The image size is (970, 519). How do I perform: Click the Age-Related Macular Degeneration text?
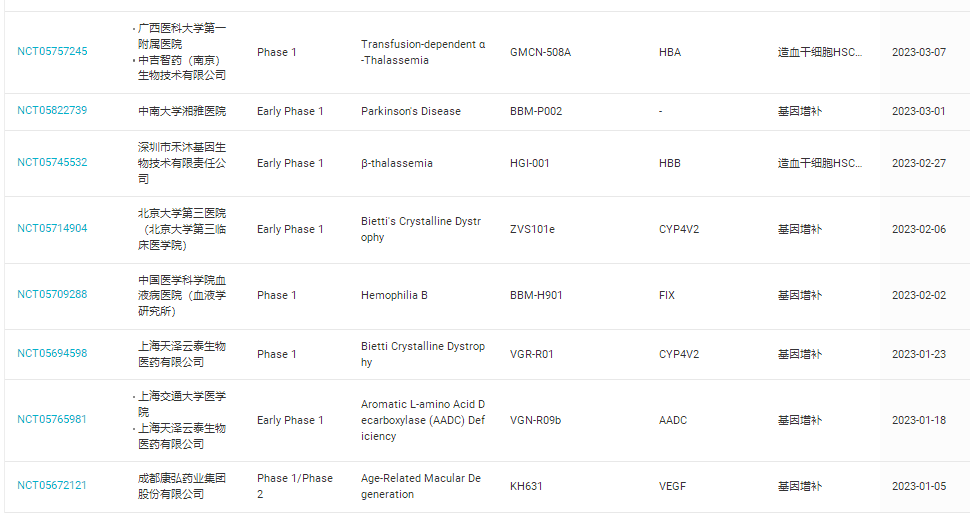[x=421, y=486]
